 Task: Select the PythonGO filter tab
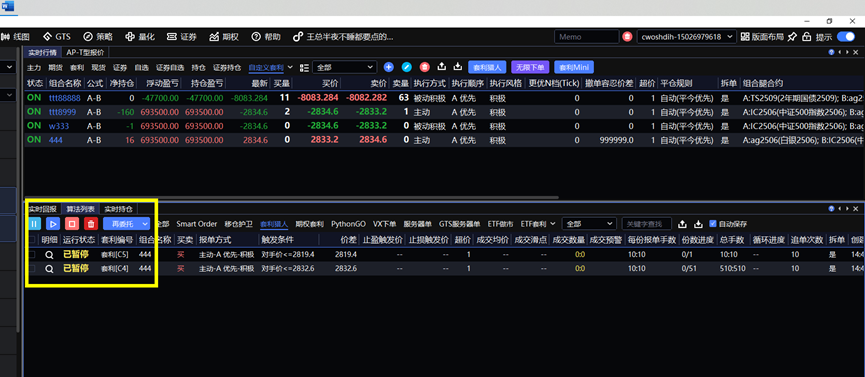click(348, 224)
